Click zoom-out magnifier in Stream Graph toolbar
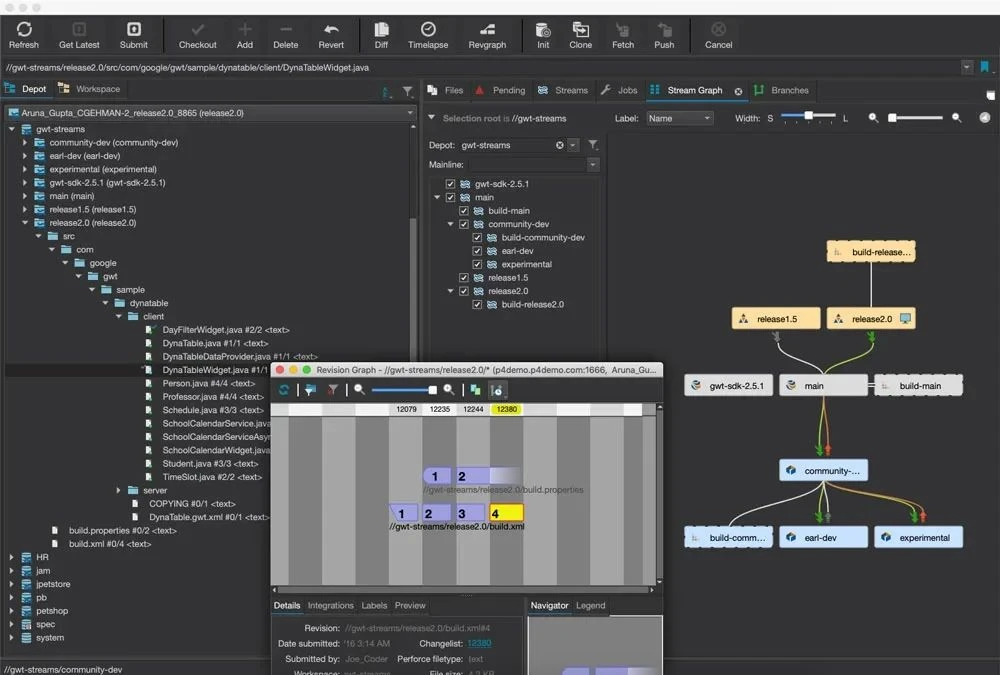 coord(873,118)
